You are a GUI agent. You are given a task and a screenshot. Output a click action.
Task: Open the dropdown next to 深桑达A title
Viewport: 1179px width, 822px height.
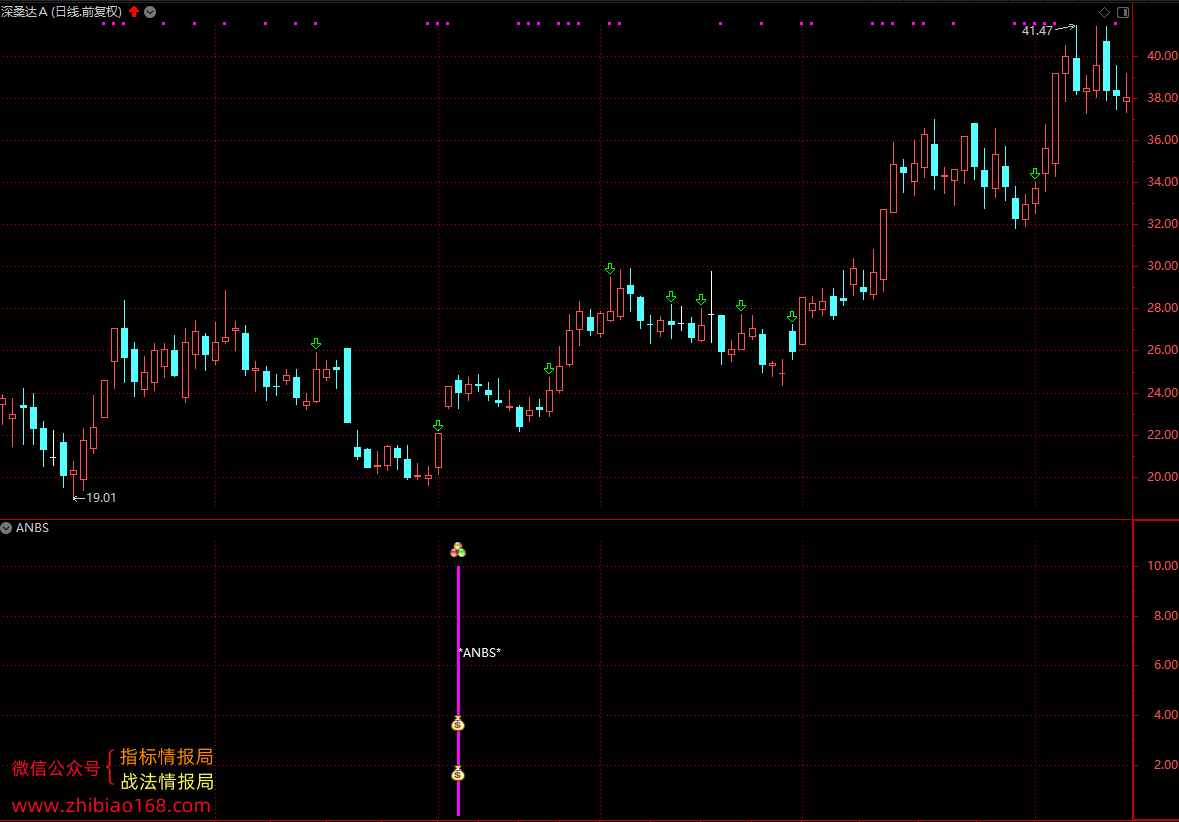(x=150, y=12)
